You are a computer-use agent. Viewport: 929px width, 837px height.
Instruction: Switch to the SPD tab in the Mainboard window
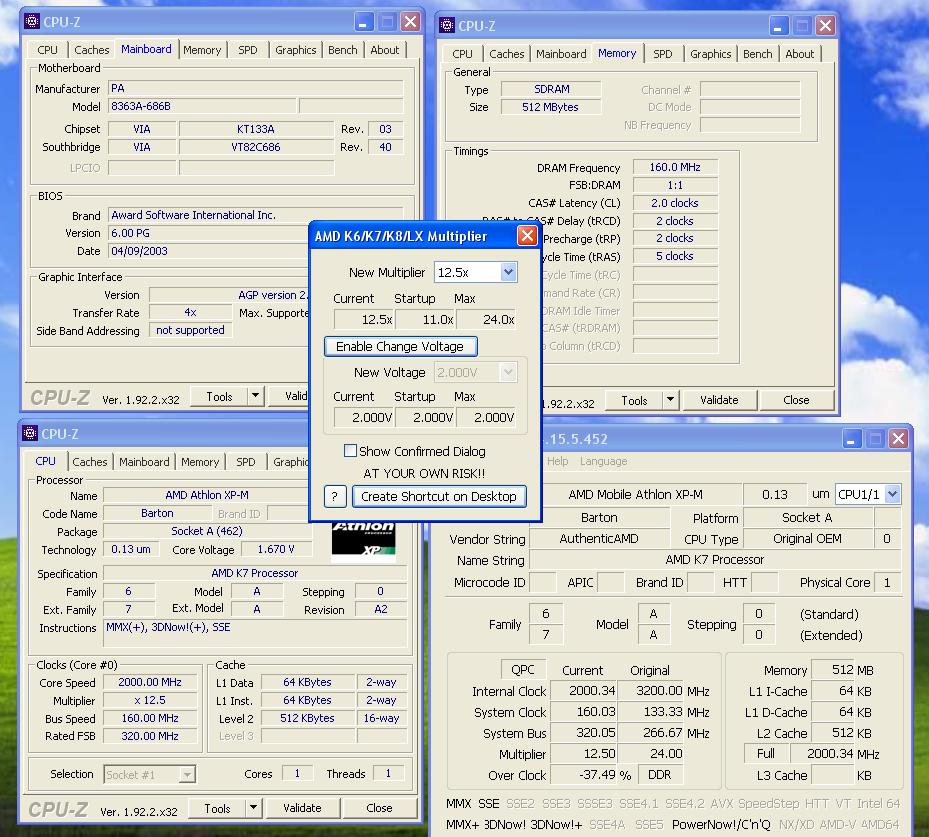click(x=247, y=50)
